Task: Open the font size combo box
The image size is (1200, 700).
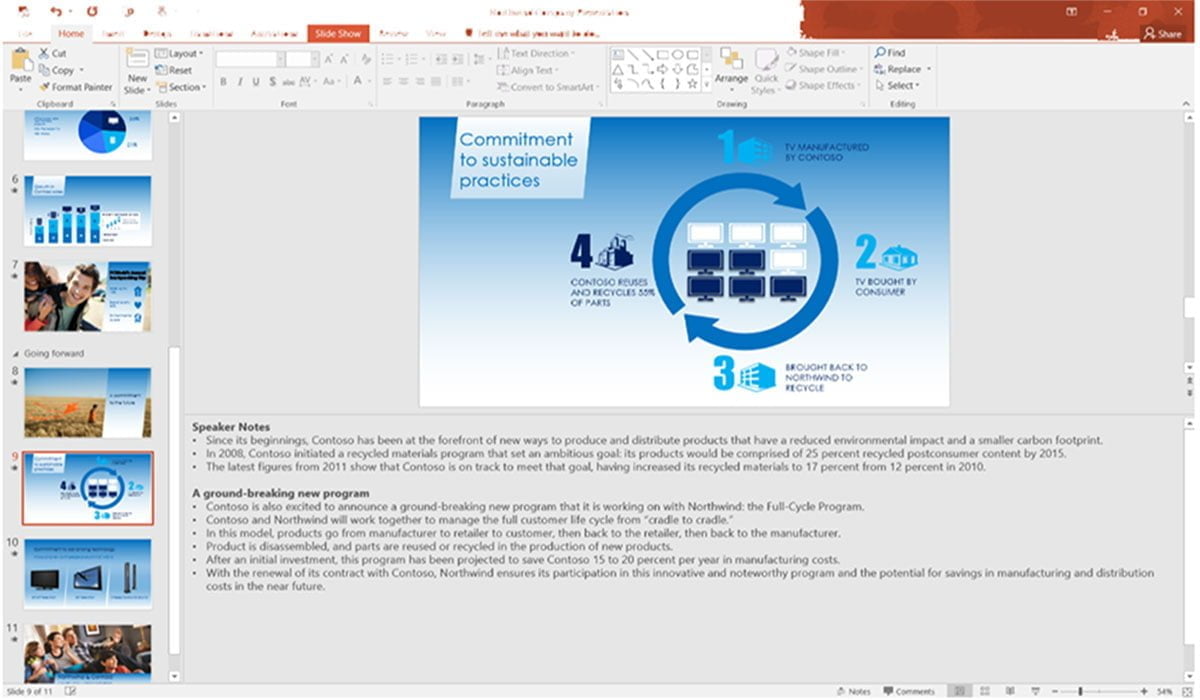Action: [x=301, y=59]
